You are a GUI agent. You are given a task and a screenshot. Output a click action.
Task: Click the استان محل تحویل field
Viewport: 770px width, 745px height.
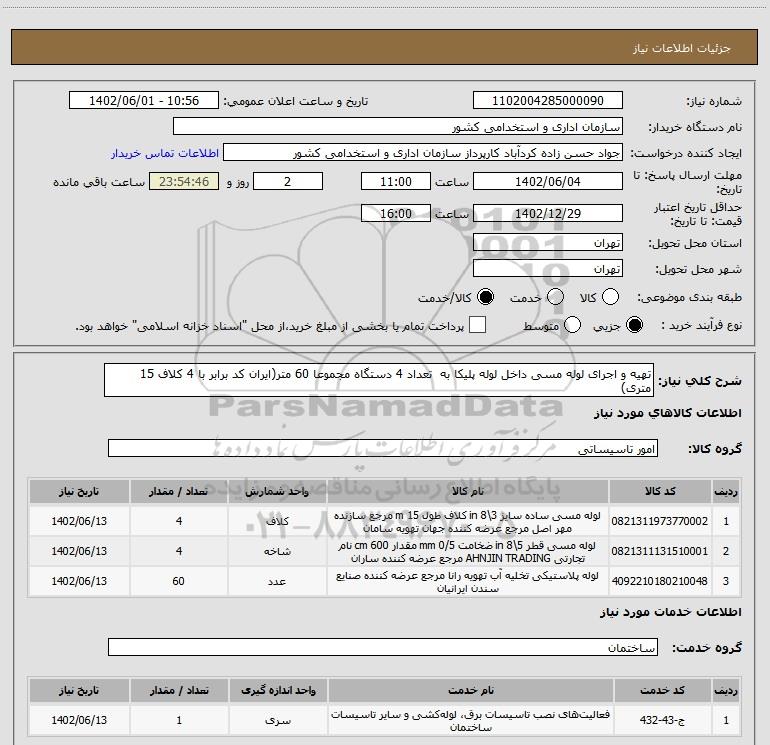coord(547,243)
